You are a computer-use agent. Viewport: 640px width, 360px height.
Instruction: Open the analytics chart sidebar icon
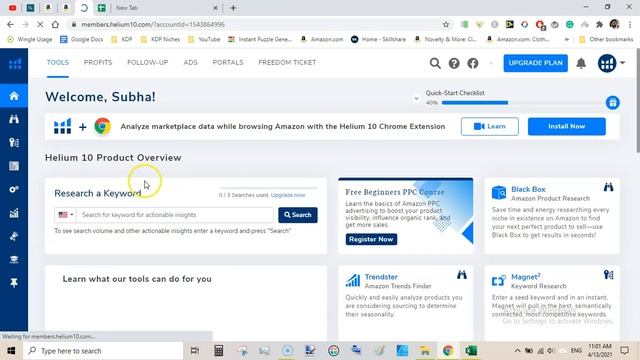point(14,213)
